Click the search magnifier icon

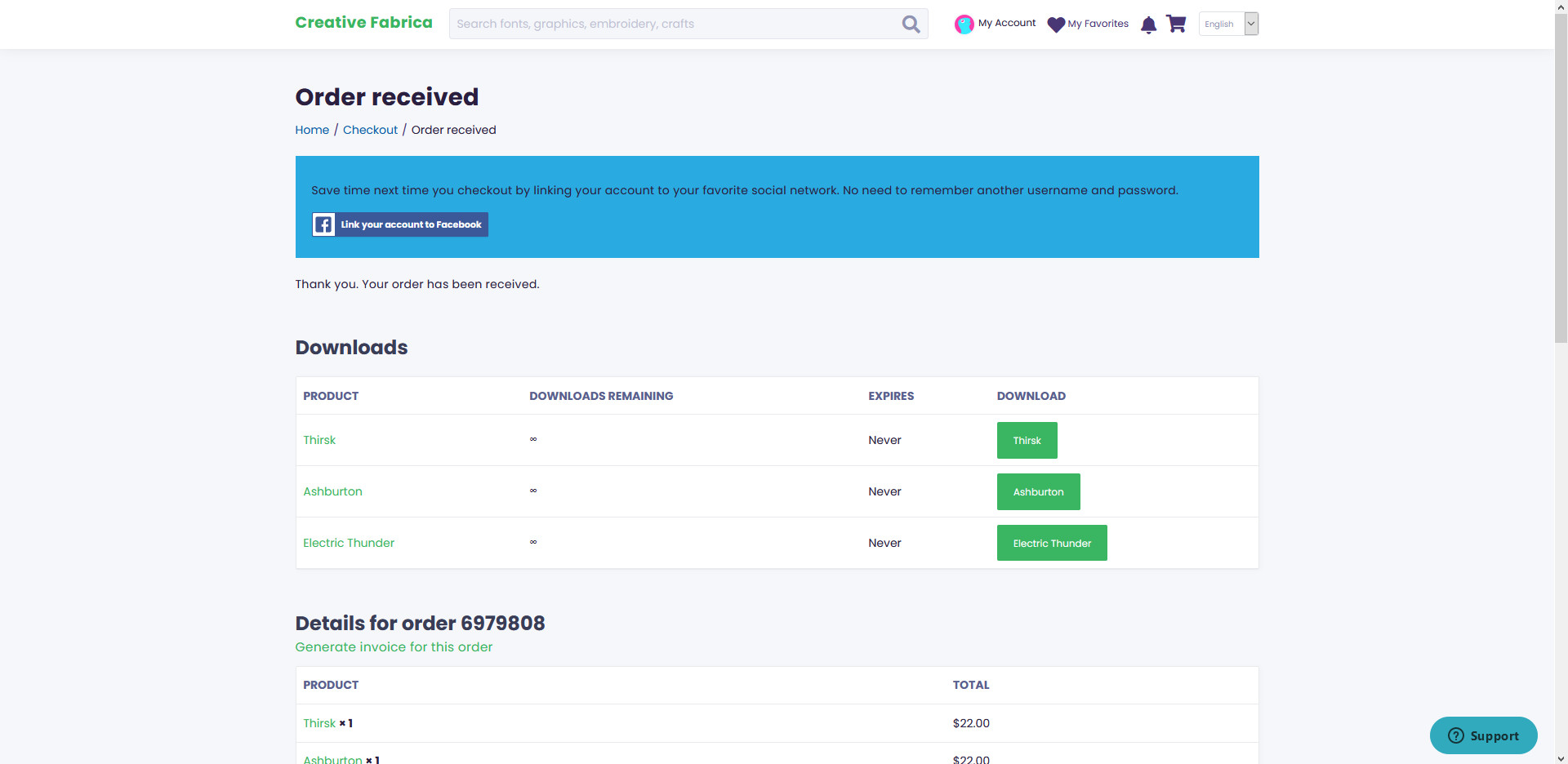coord(911,24)
